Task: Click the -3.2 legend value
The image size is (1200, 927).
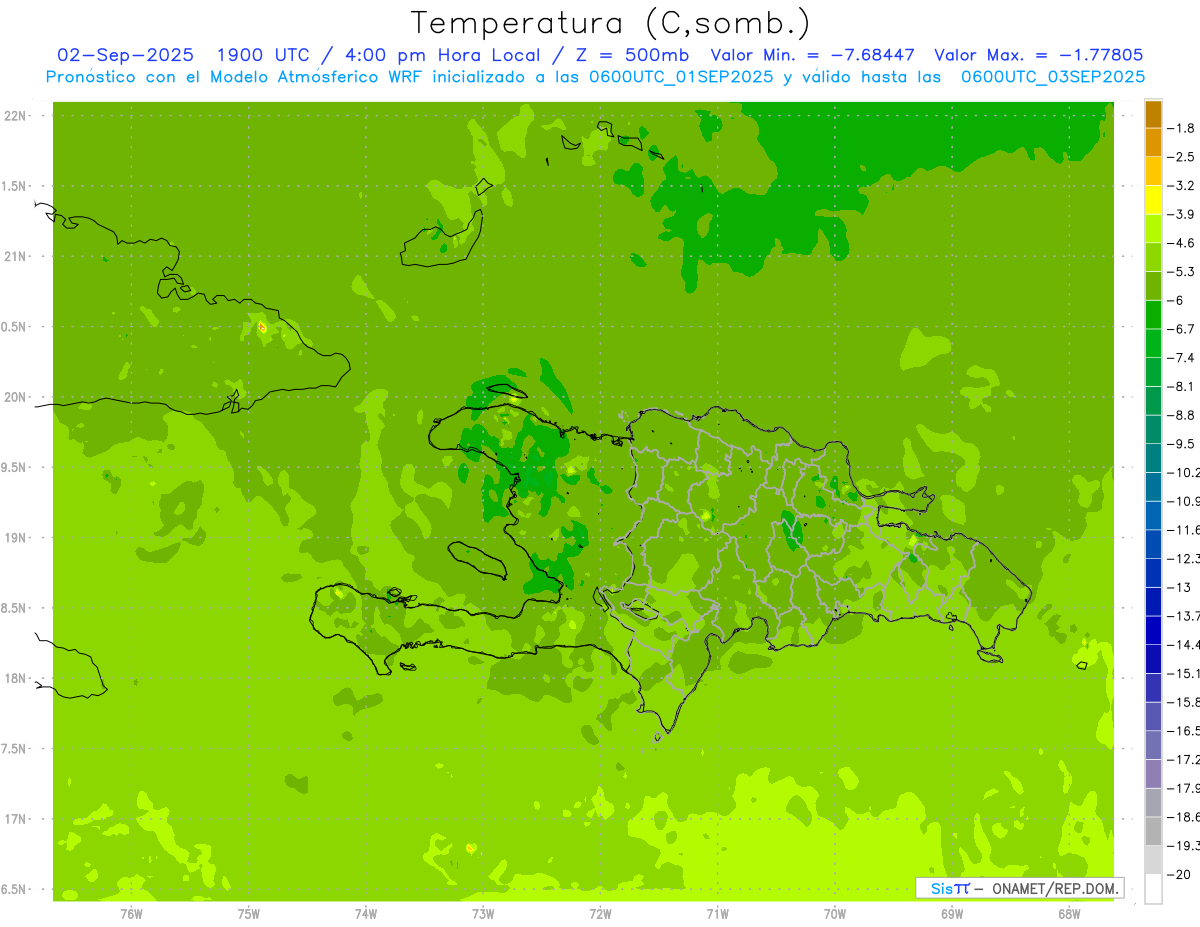Action: pos(1182,185)
